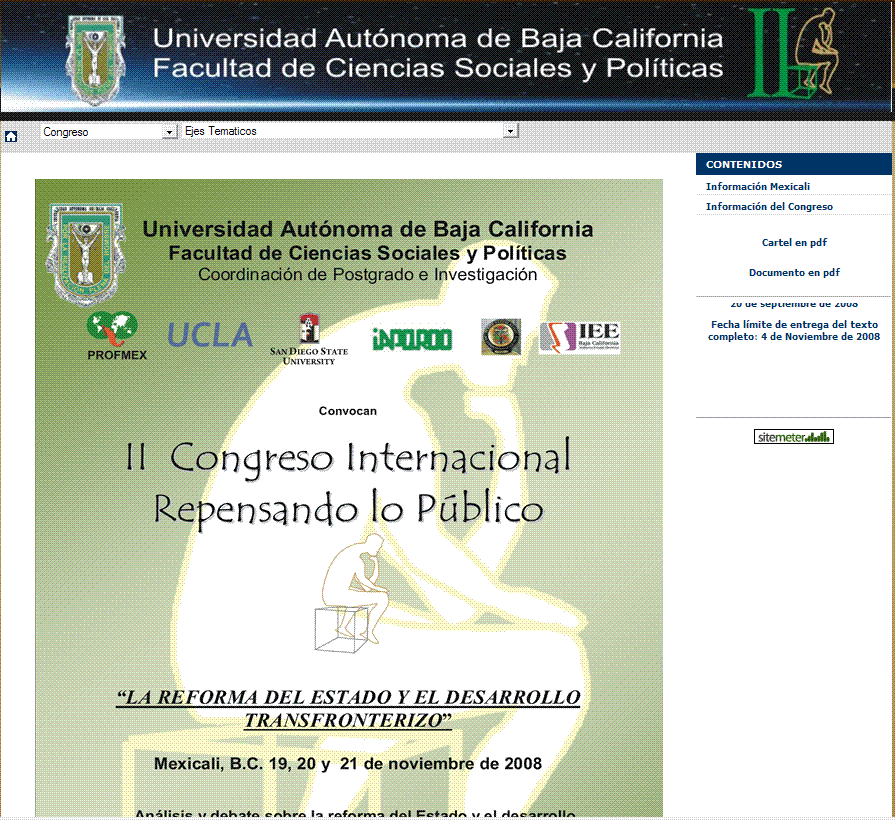Open the Documento en pdf link

point(794,273)
